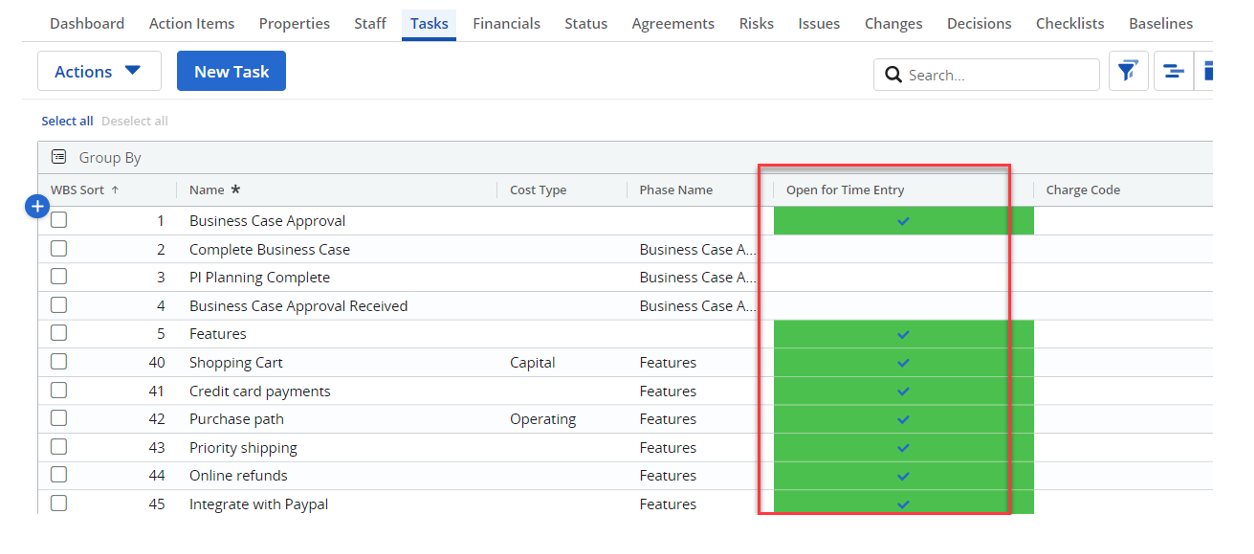The width and height of the screenshot is (1254, 554).
Task: Focus the Search input field
Action: coord(986,75)
